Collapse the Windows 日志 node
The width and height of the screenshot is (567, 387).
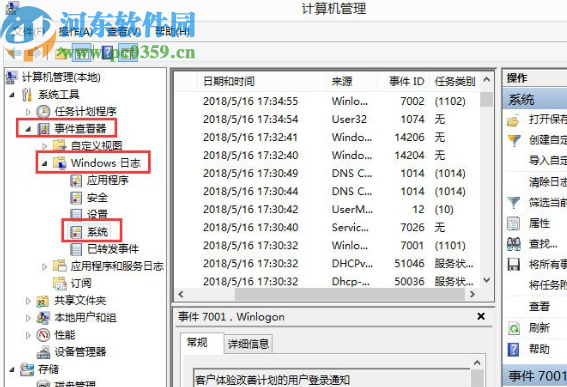click(45, 163)
